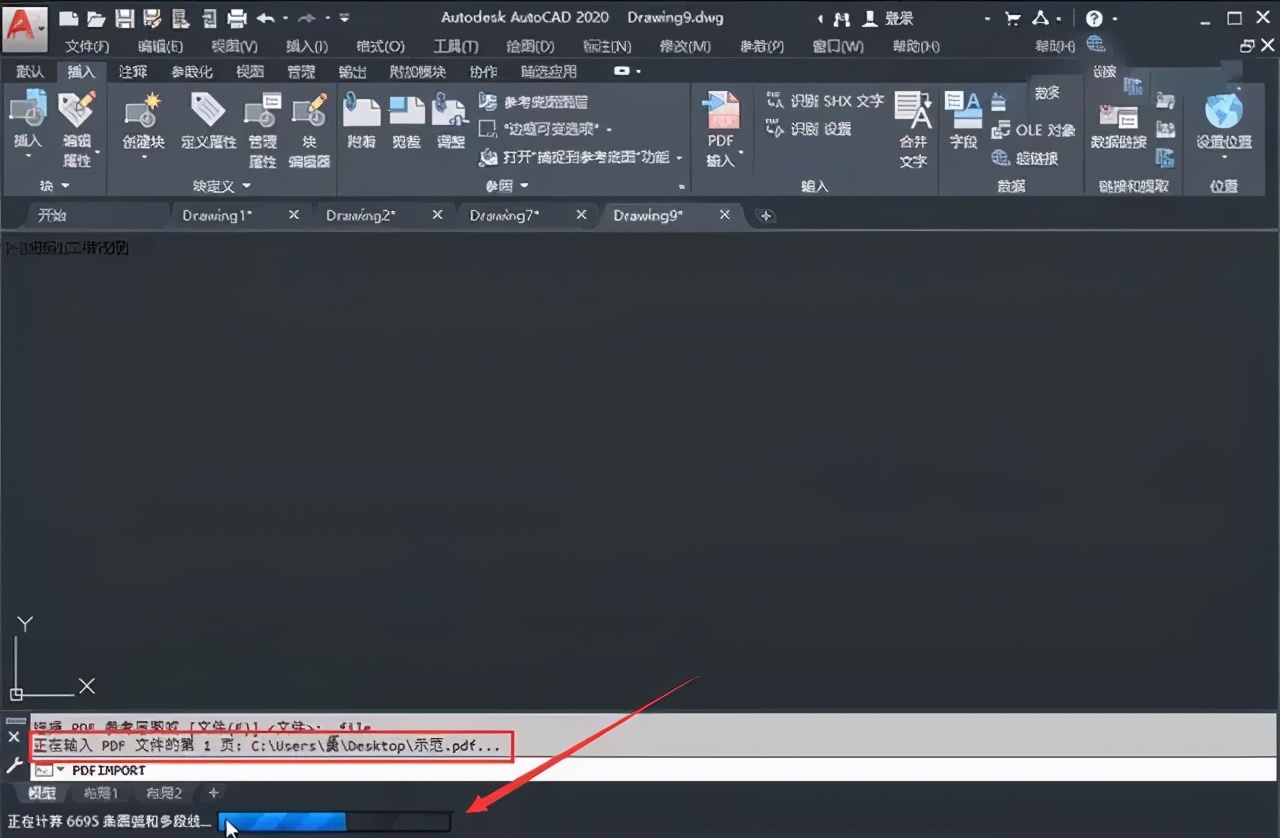Click the new drawing plus tab button
The image size is (1280, 838).
(766, 216)
